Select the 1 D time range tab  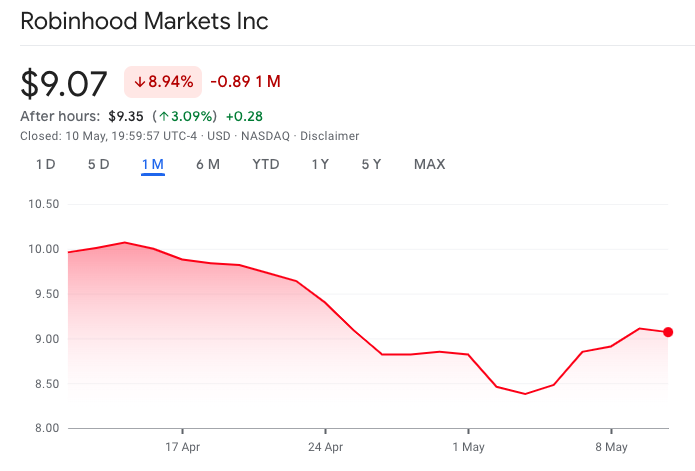[45, 164]
